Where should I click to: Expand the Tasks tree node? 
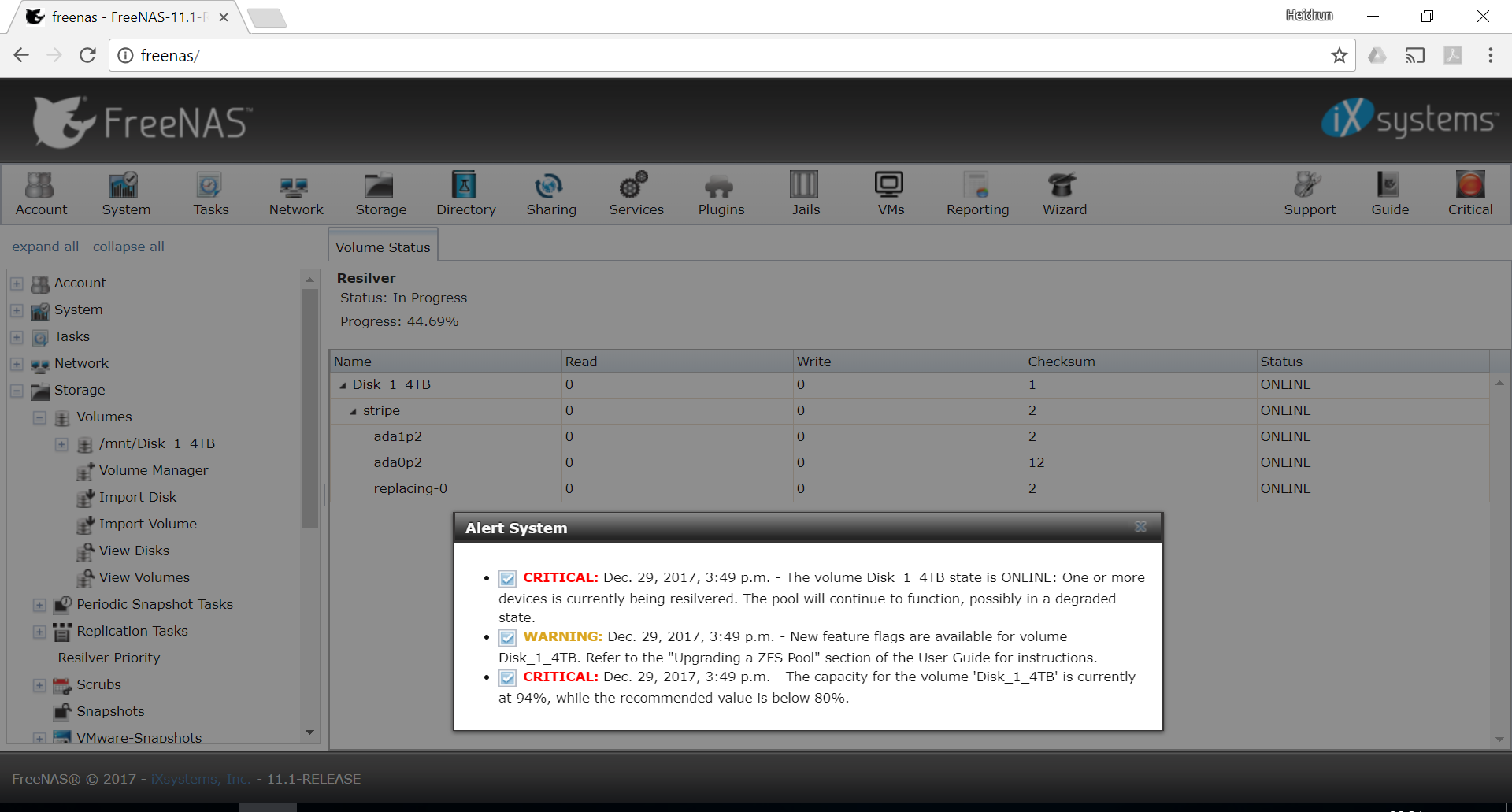[x=17, y=337]
